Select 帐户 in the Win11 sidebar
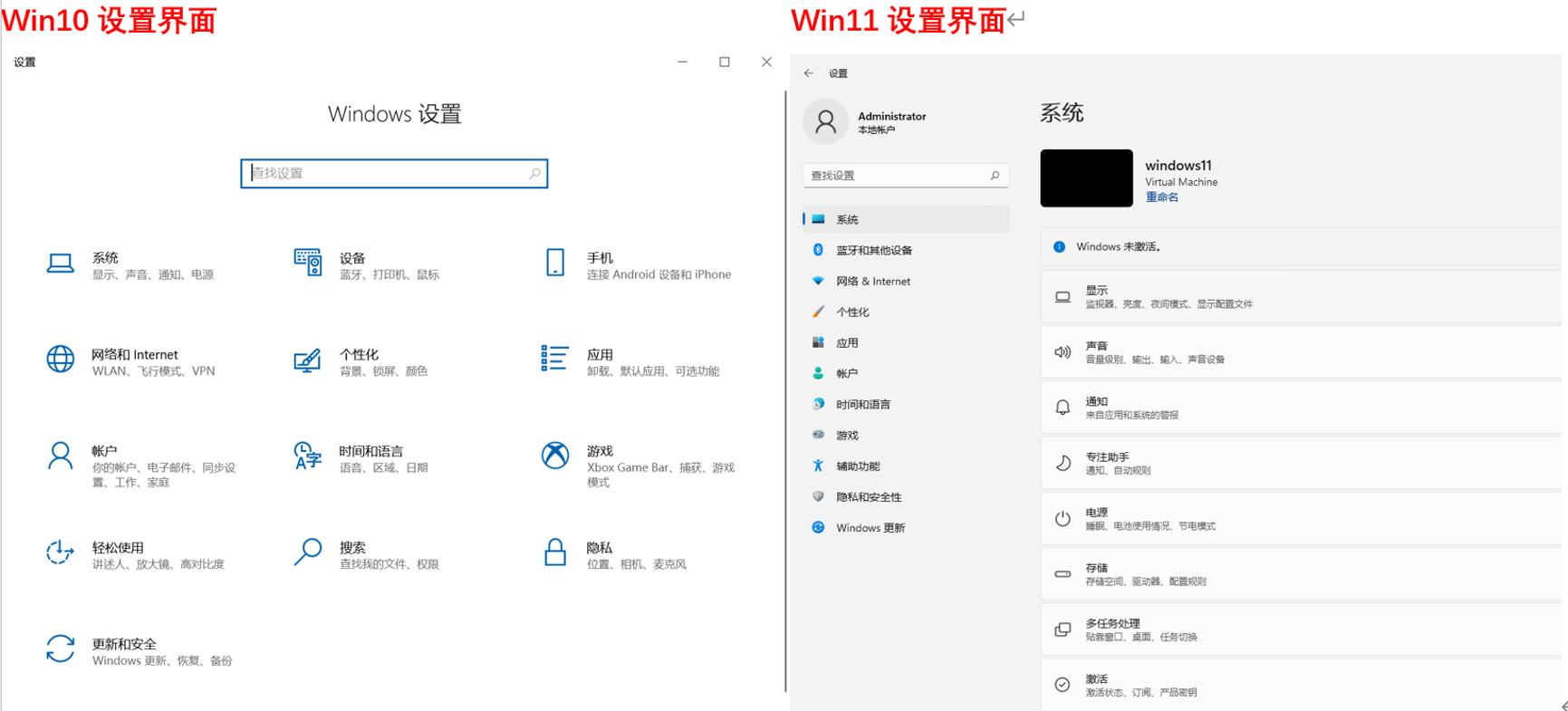The height and width of the screenshot is (711, 1568). coord(906,373)
